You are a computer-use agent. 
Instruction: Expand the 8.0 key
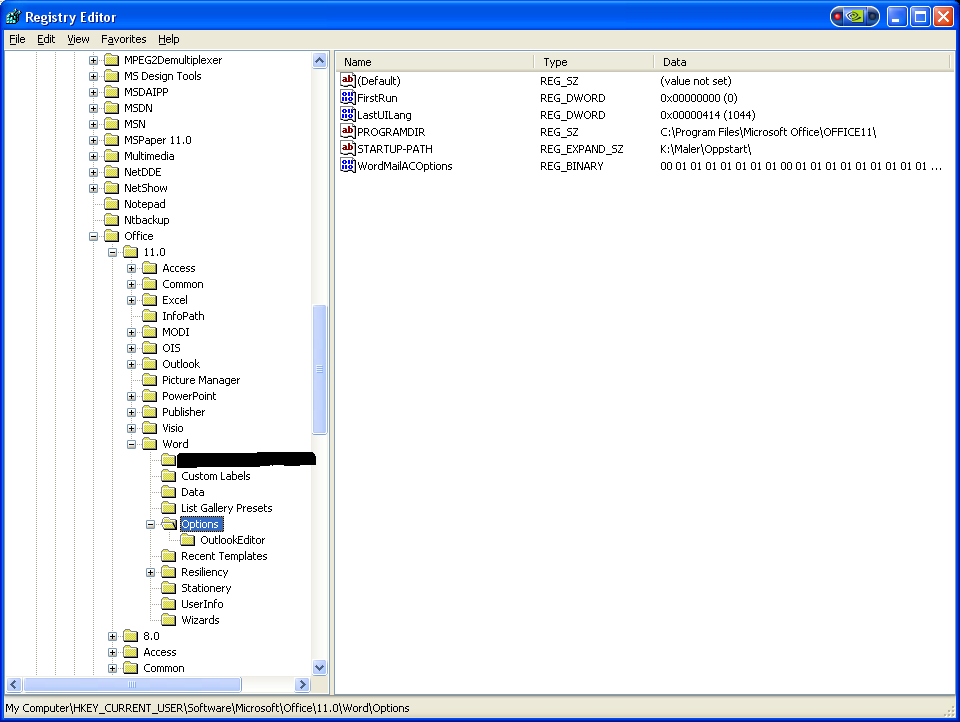tap(112, 636)
